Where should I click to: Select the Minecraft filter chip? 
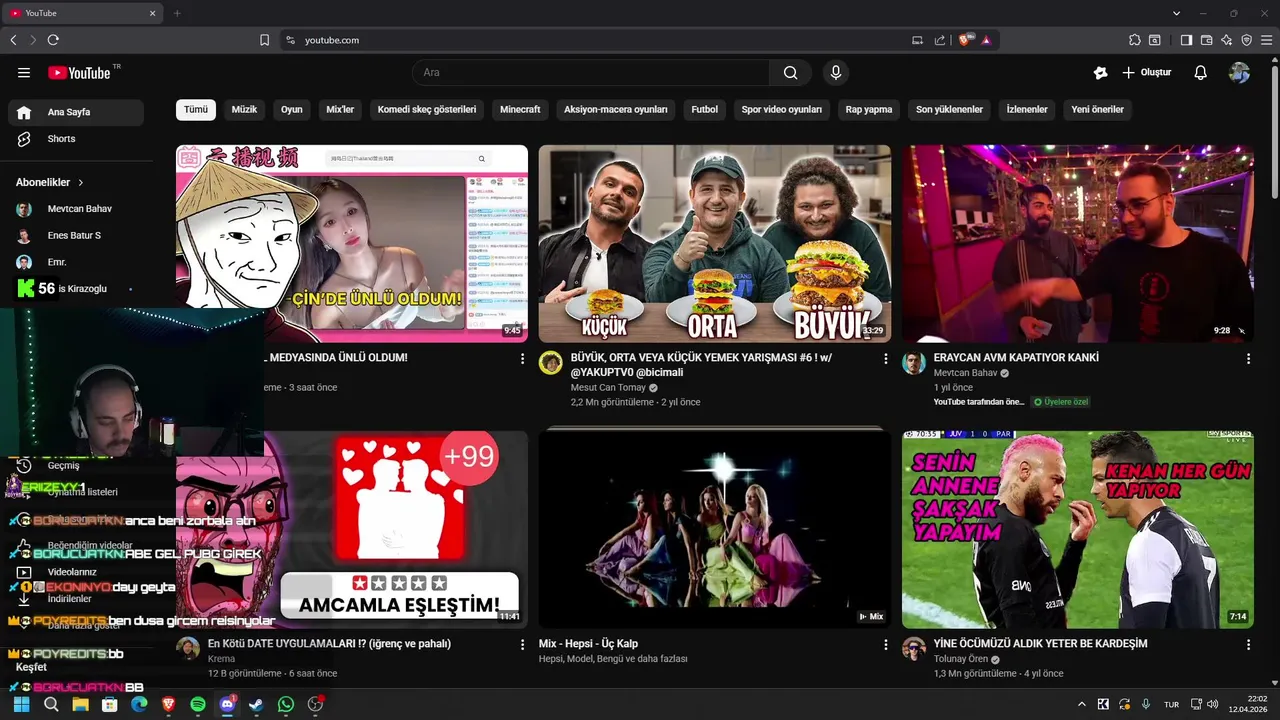tap(520, 109)
